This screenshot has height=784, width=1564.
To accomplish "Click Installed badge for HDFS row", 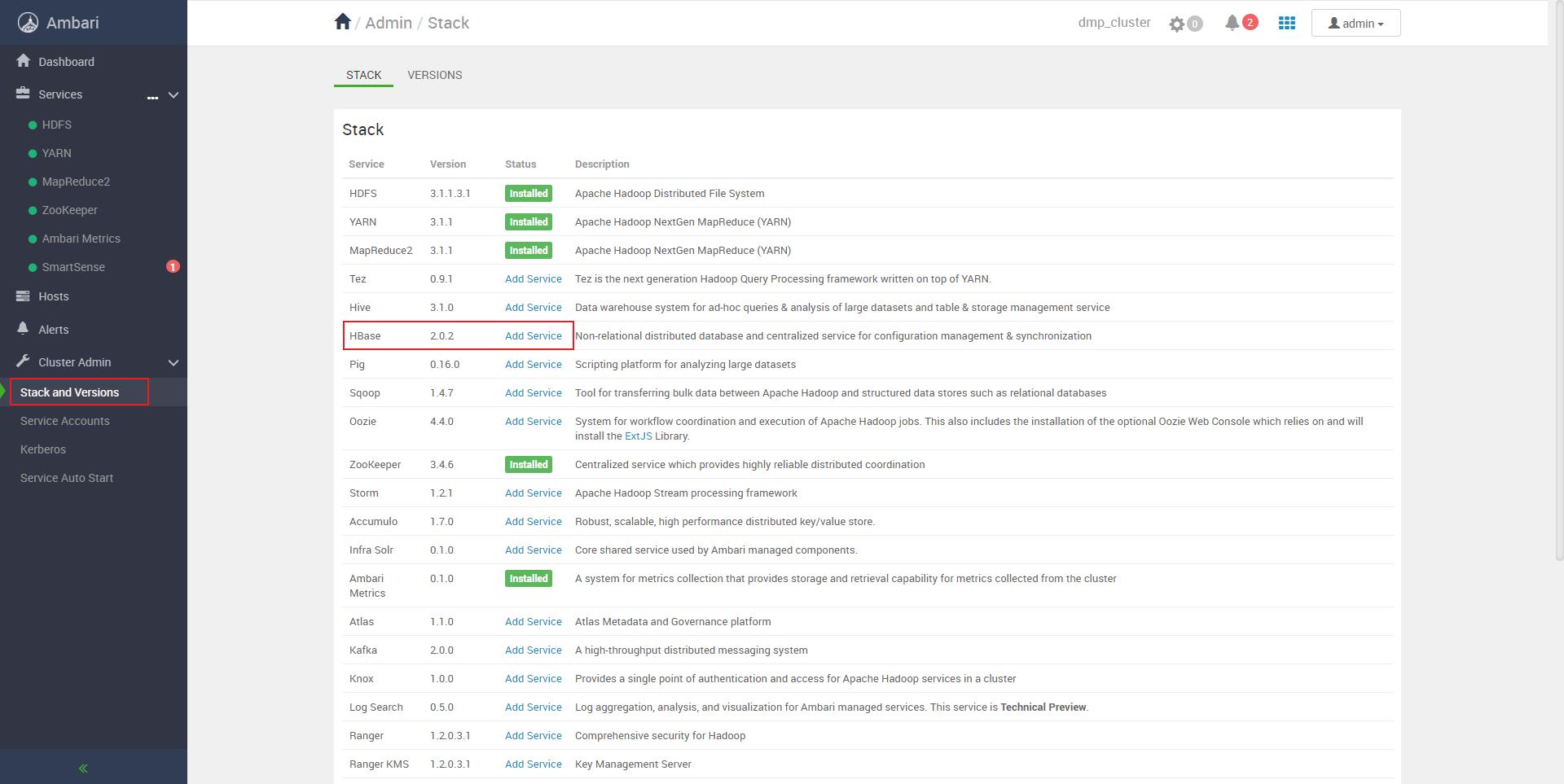I will tap(529, 193).
